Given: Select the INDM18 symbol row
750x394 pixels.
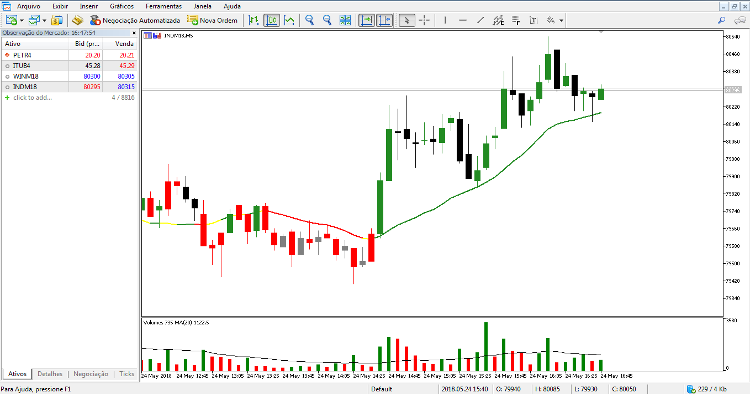Looking at the screenshot, I should pos(69,87).
